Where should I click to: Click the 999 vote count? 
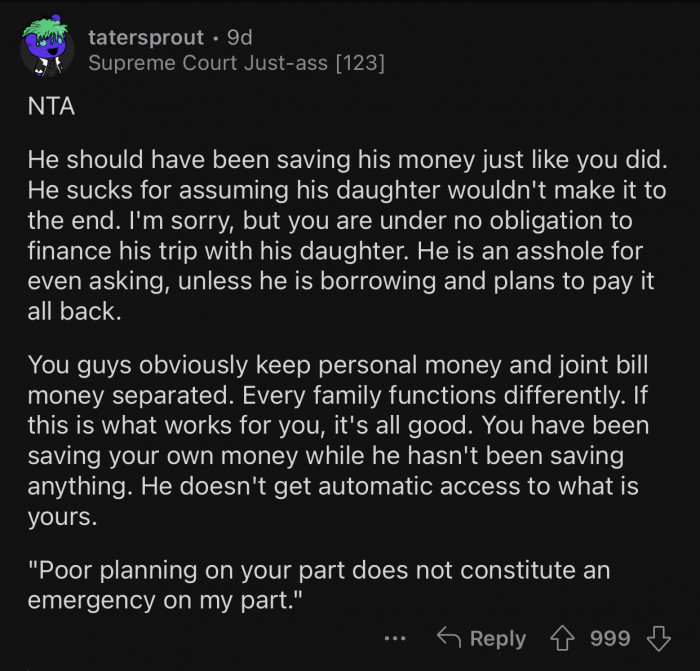coord(610,638)
